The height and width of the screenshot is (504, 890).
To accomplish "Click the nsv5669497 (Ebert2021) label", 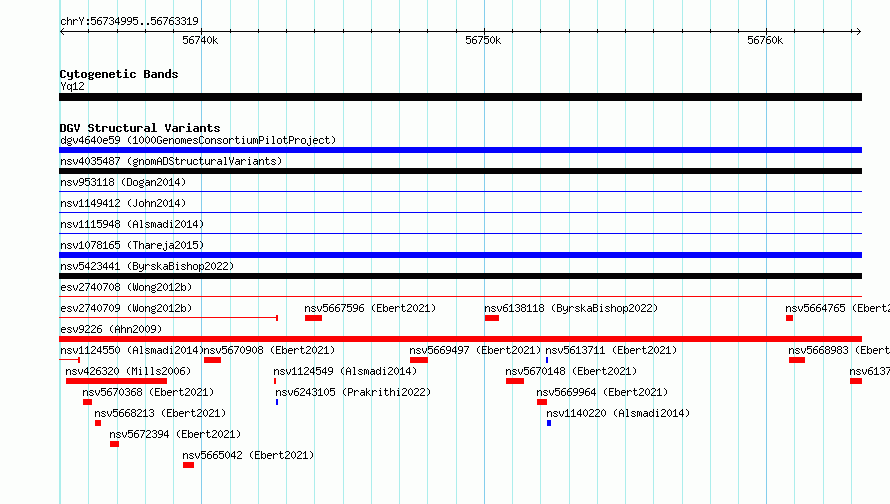I will 475,350.
